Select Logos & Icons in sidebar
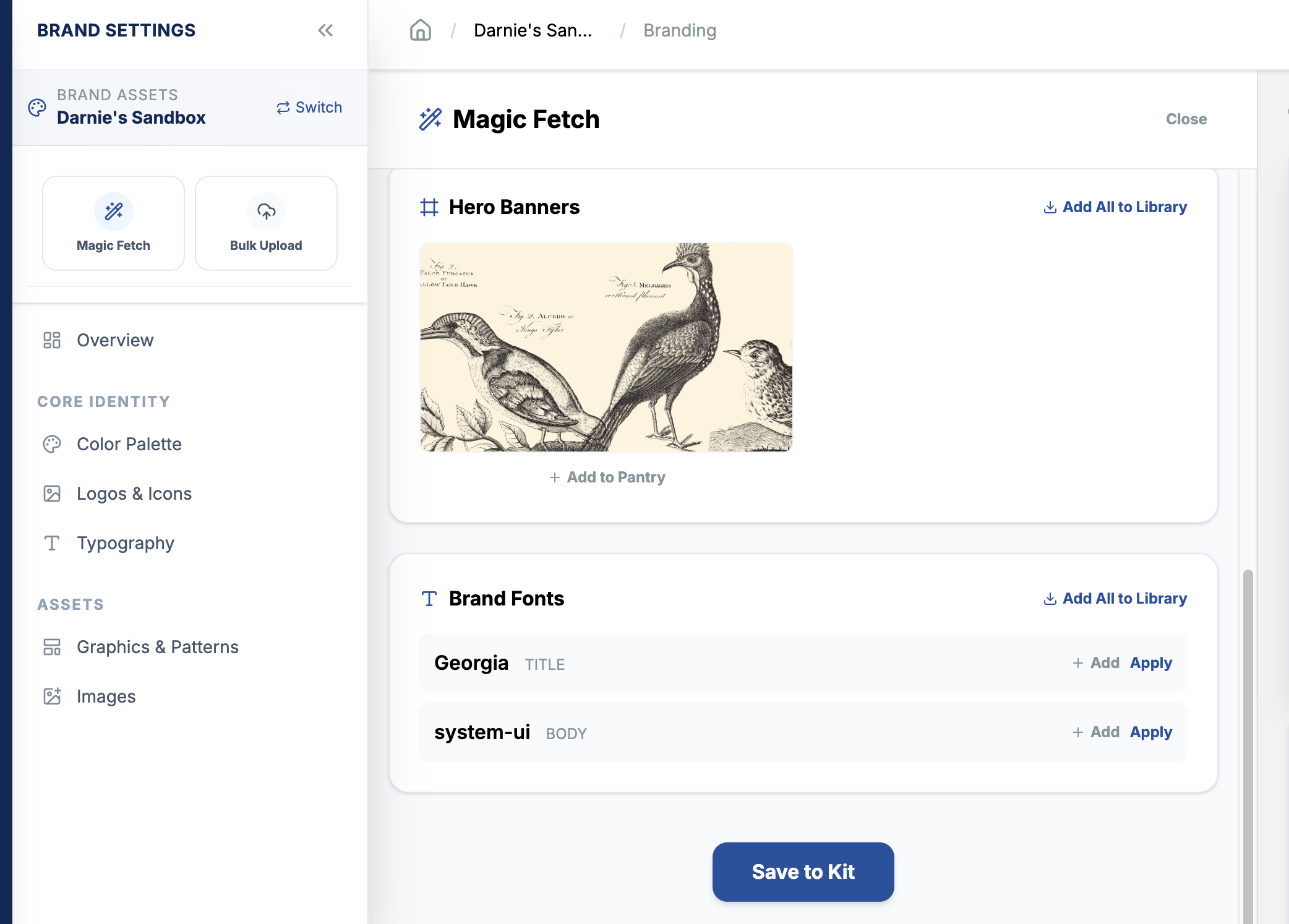 (134, 494)
